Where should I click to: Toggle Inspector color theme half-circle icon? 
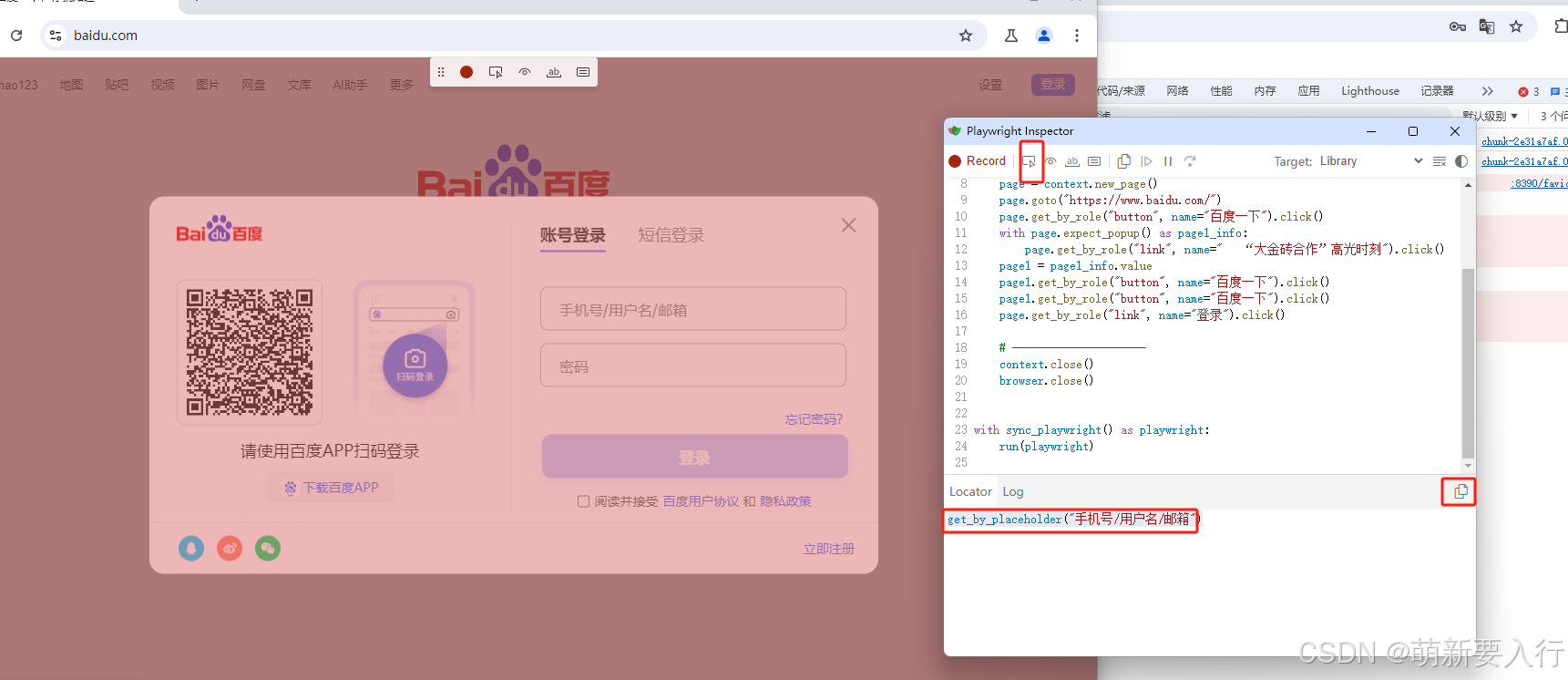click(x=1461, y=161)
